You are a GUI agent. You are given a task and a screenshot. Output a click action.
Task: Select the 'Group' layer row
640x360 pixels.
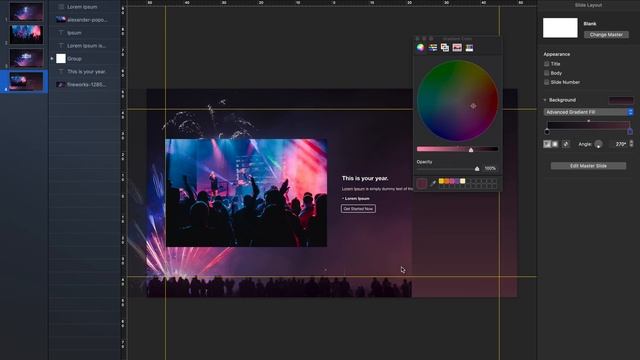[84, 59]
